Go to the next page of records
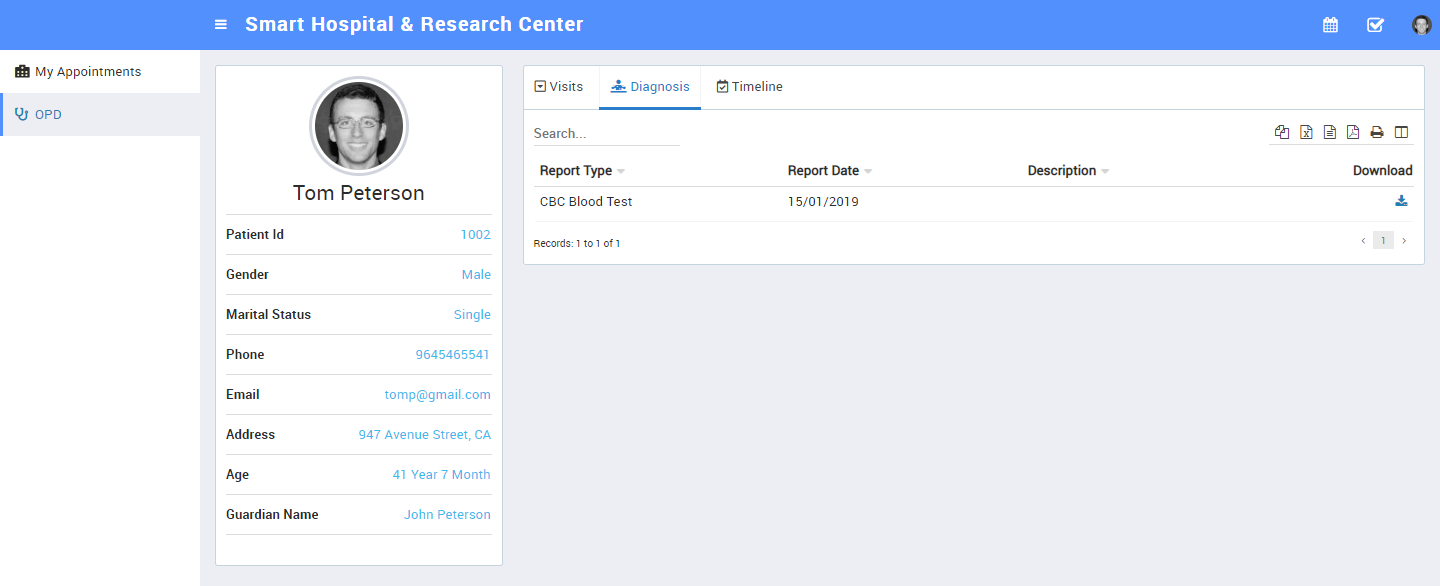The image size is (1440, 586). coord(1404,241)
